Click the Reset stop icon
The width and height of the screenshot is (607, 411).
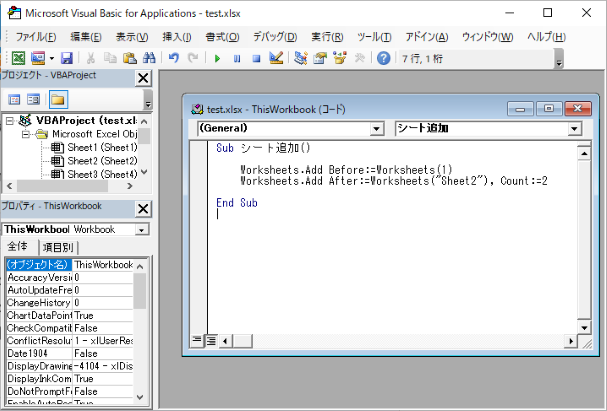click(256, 59)
